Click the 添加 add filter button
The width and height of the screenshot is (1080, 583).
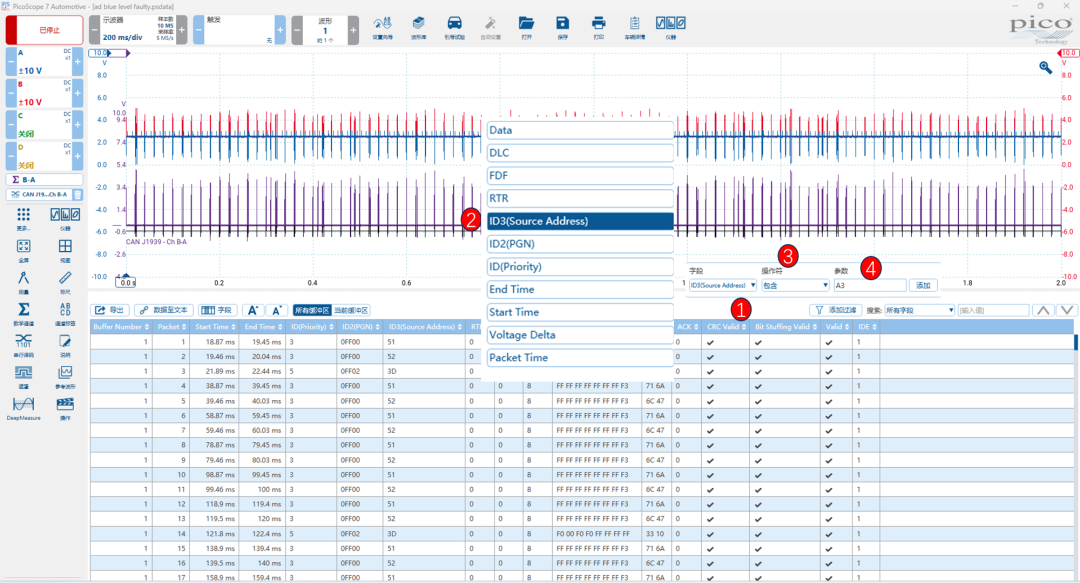(x=923, y=285)
